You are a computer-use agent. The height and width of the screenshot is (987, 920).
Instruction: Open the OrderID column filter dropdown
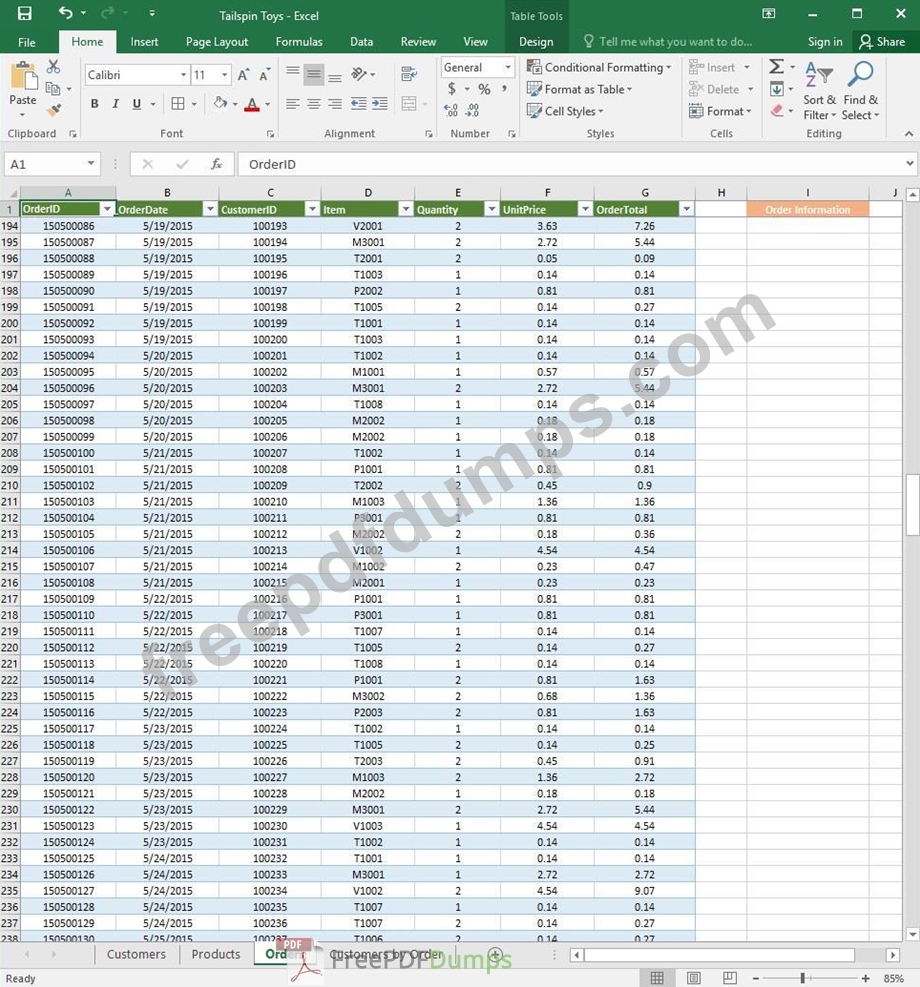point(107,209)
